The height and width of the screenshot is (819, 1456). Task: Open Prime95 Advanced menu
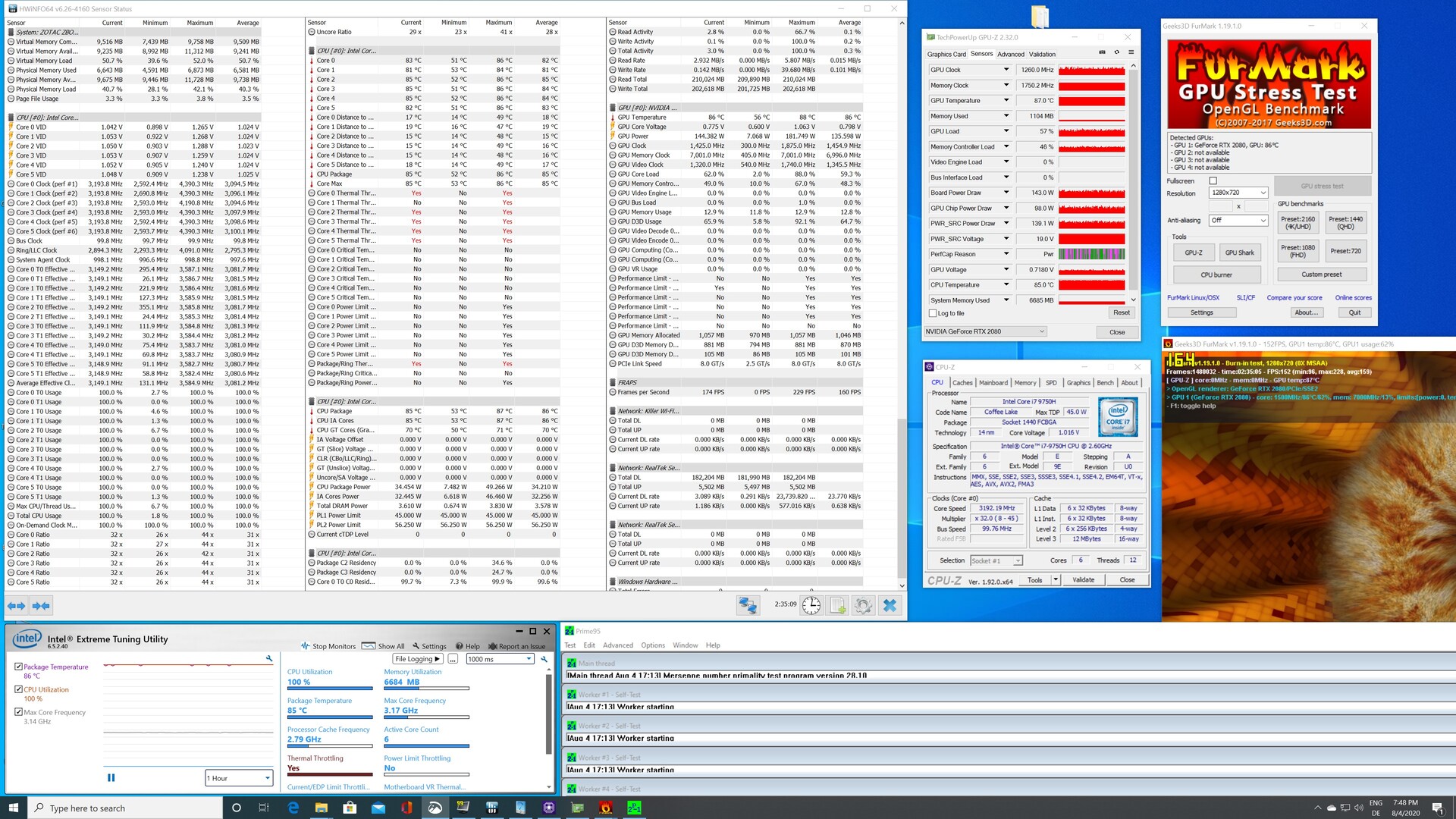point(617,645)
